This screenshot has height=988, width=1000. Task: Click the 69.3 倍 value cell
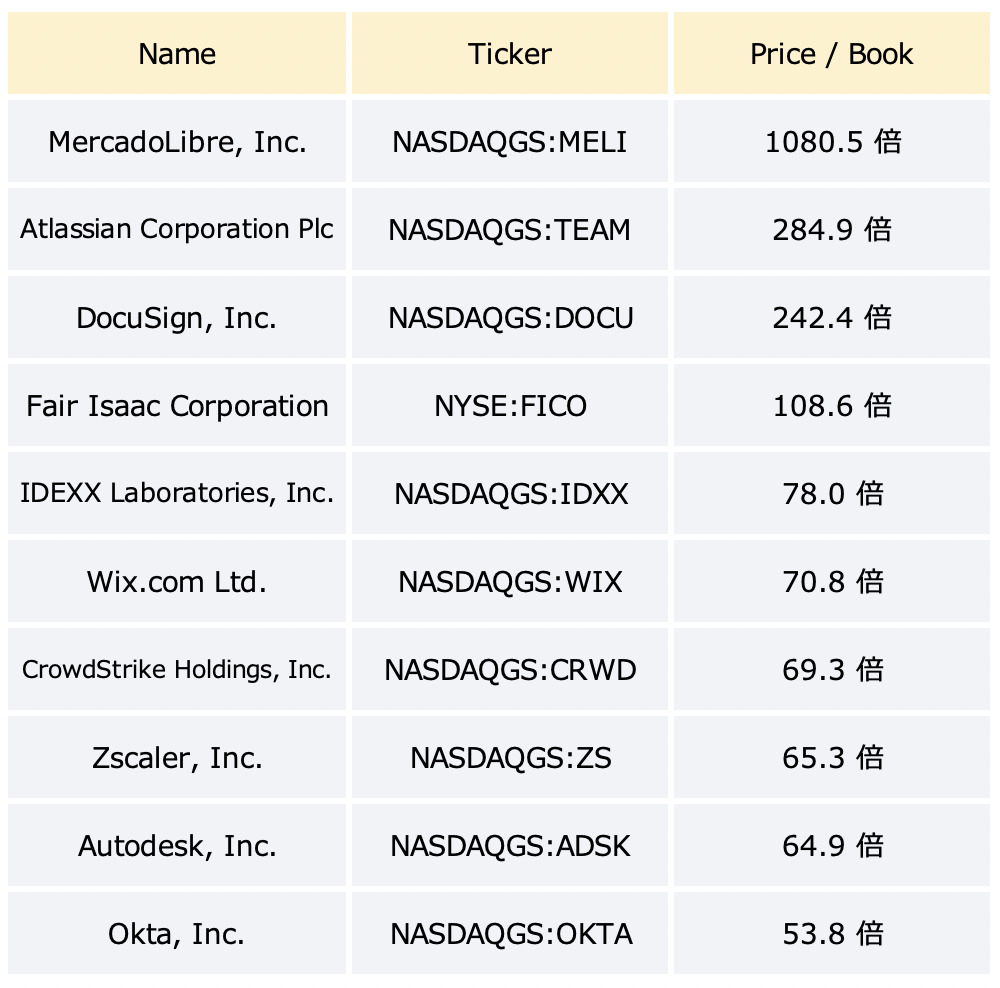tap(832, 669)
